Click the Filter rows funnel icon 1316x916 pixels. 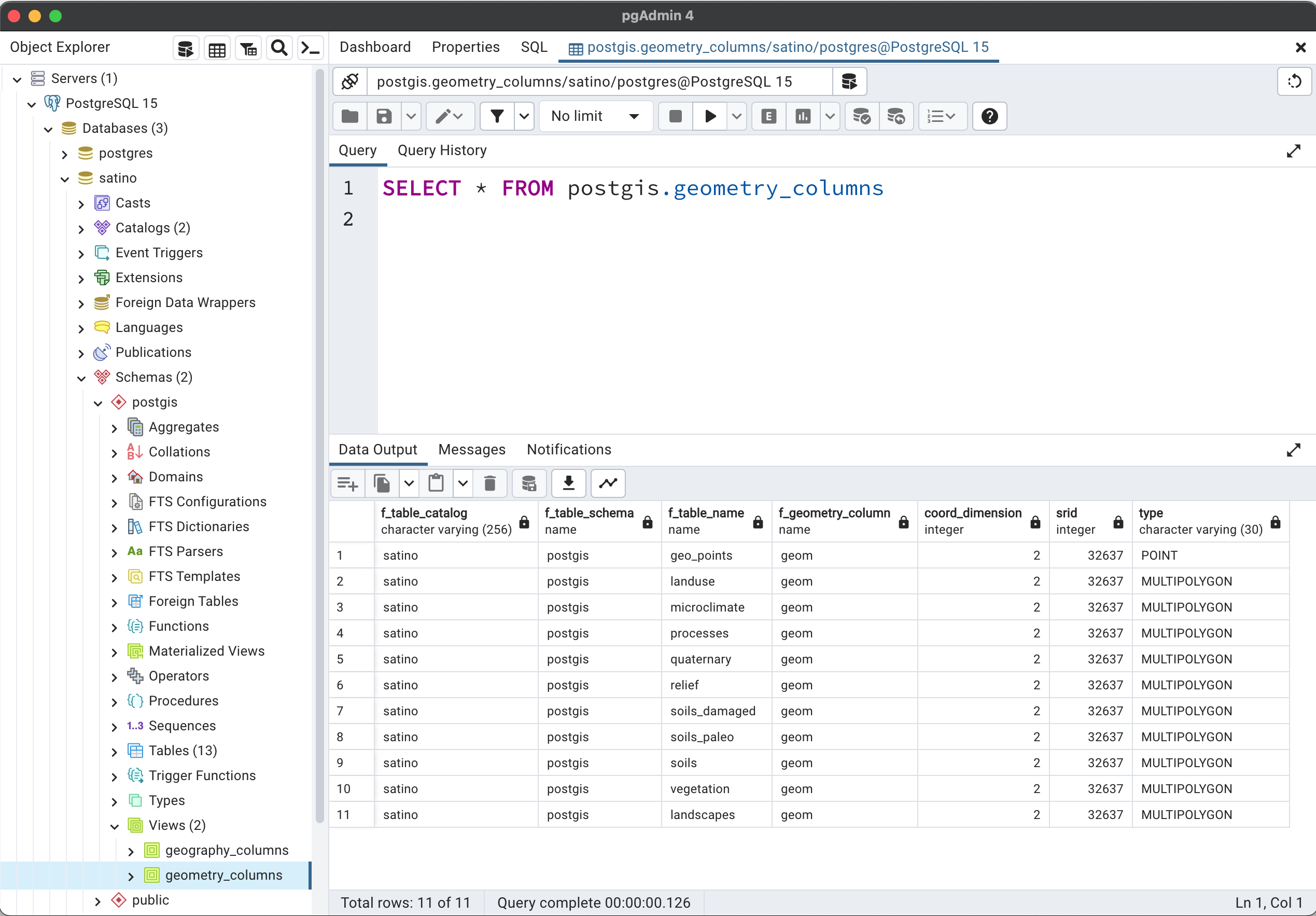coord(496,116)
